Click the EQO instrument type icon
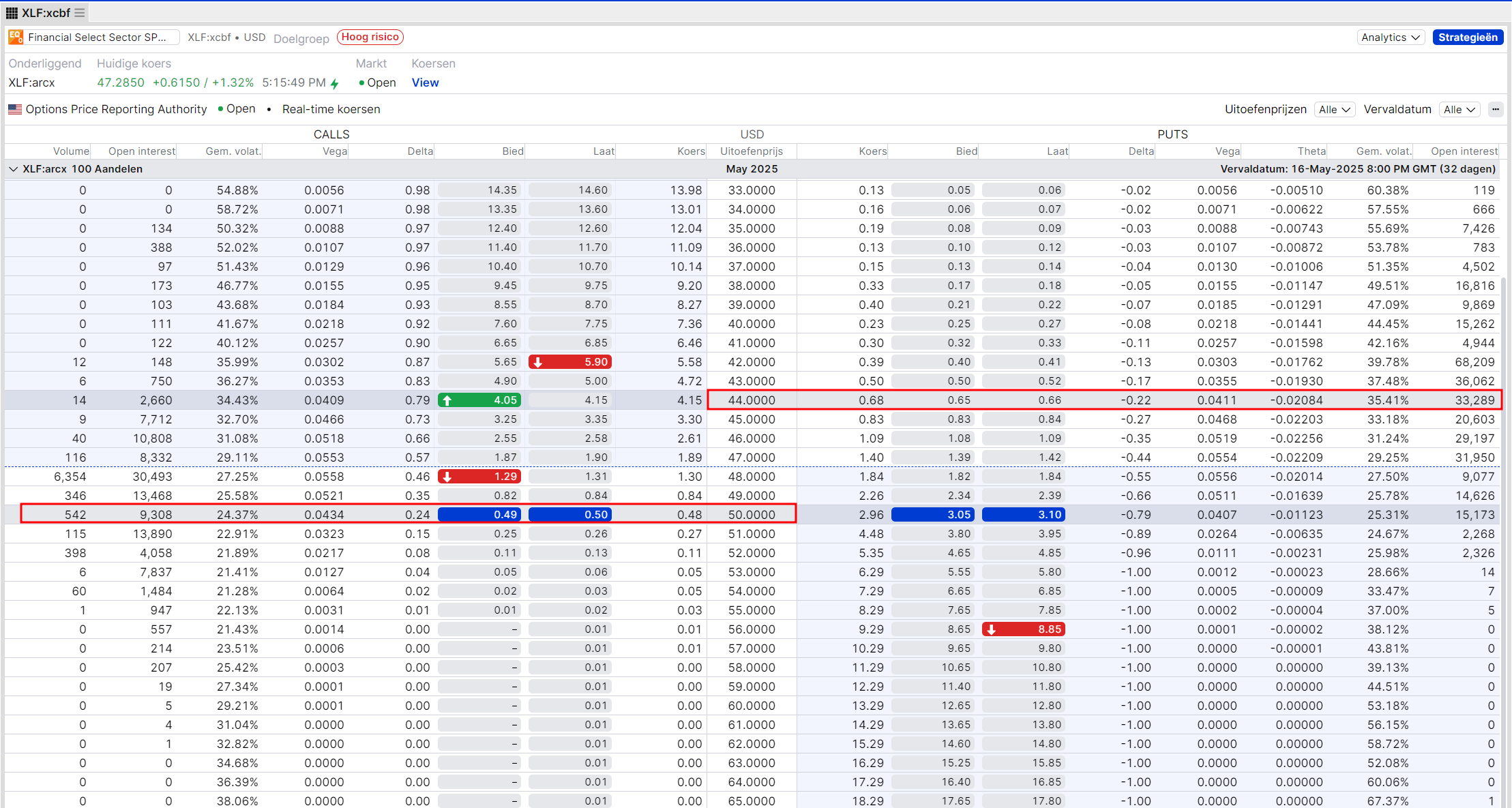 [x=16, y=38]
